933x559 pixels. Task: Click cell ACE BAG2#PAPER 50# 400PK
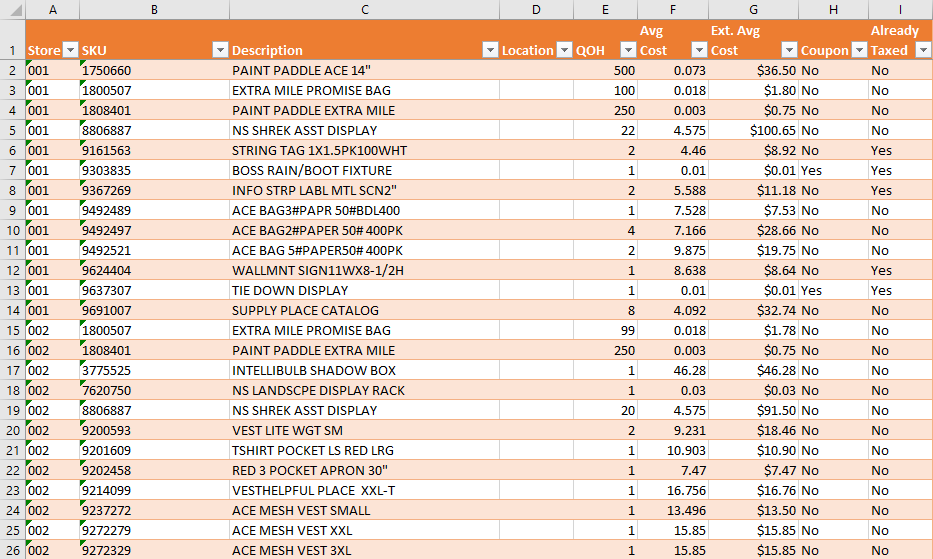click(364, 230)
